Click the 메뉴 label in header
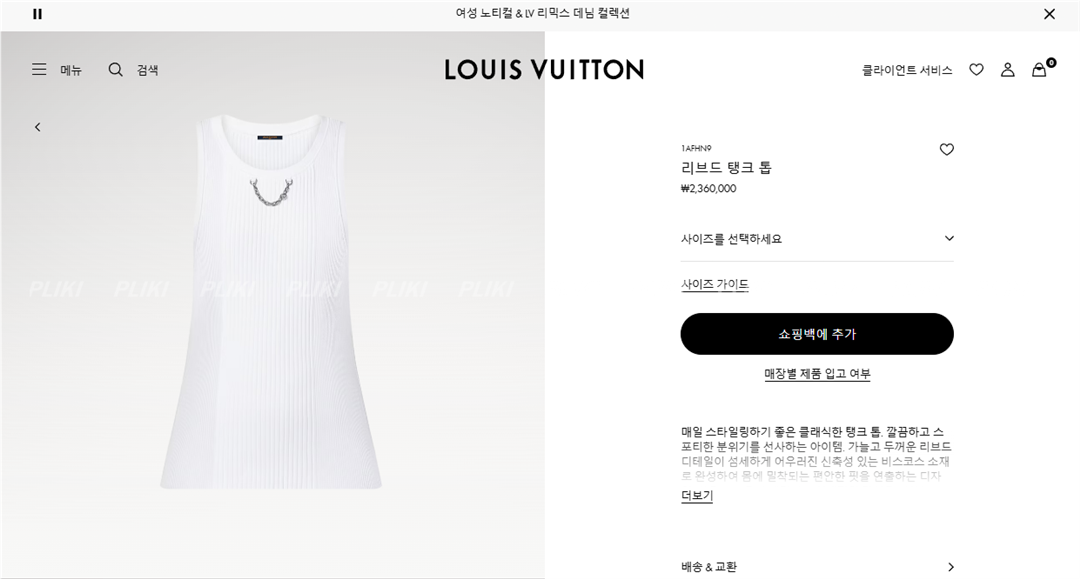This screenshot has height=579, width=1080. (71, 70)
